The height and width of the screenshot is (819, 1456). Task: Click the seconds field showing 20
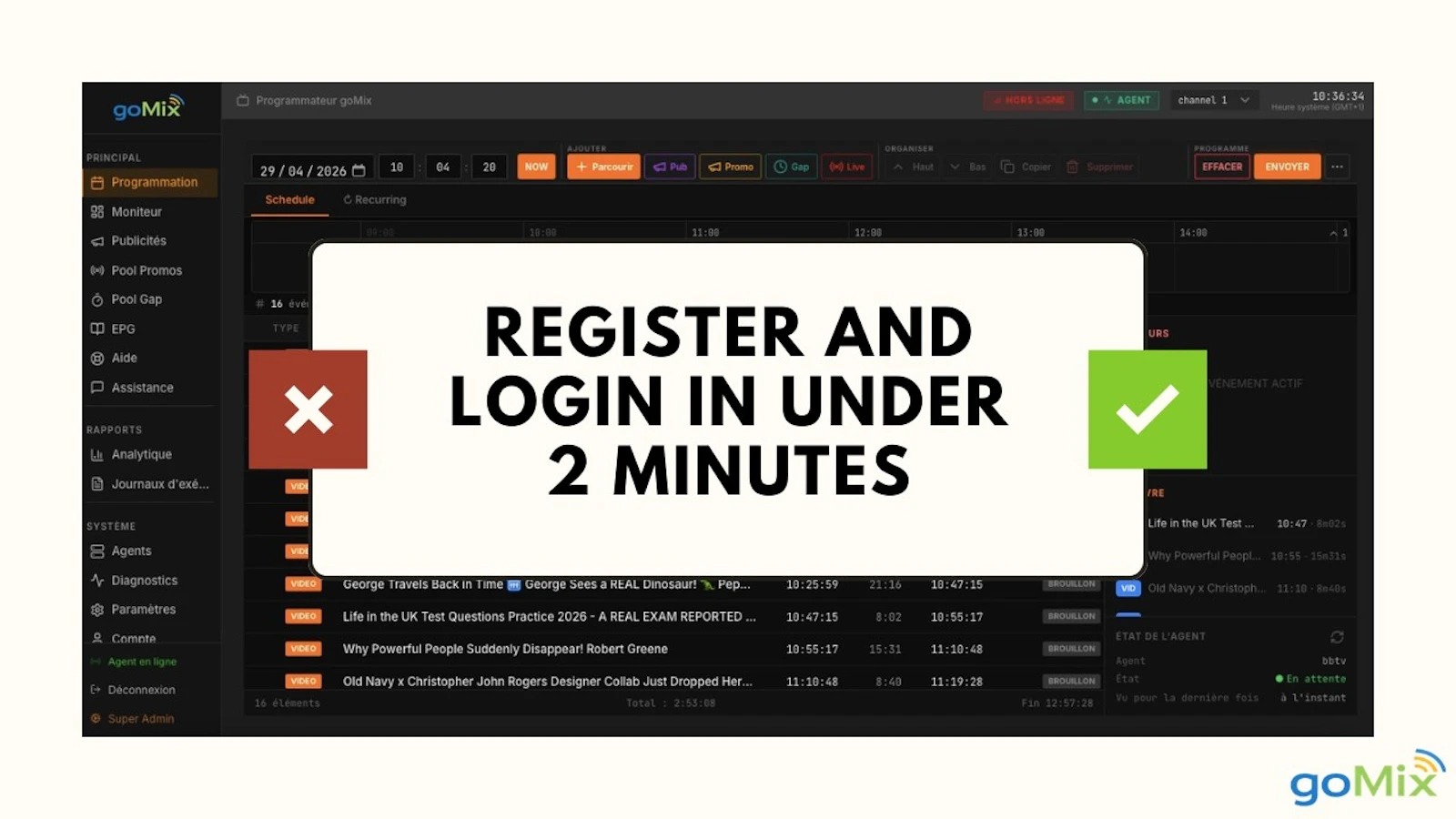pos(490,167)
